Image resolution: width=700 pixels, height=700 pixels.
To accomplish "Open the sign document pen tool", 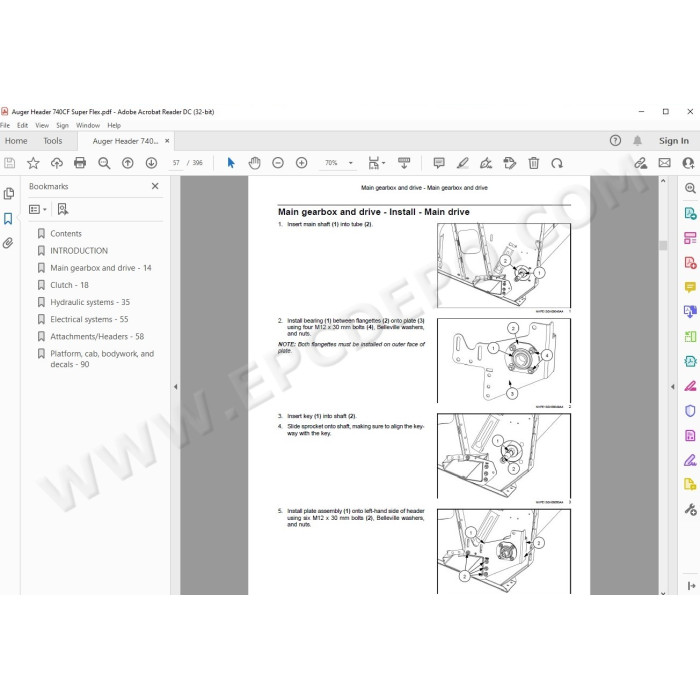I will [486, 163].
